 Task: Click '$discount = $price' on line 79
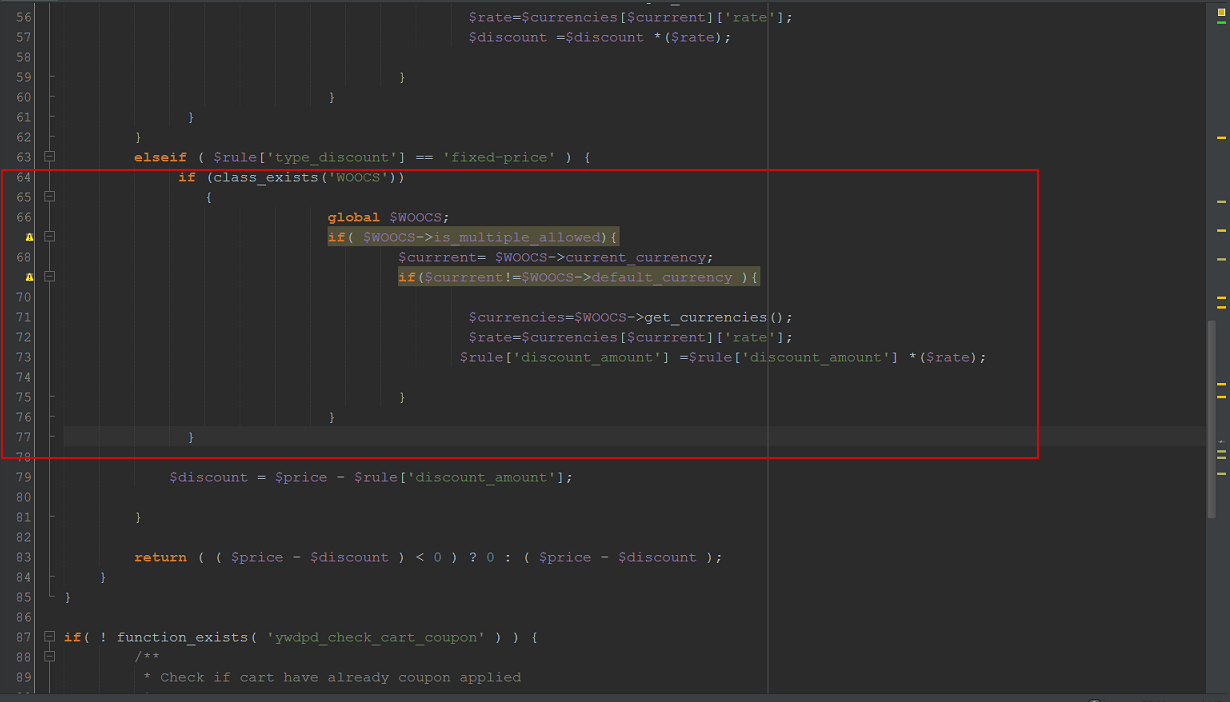(x=248, y=477)
